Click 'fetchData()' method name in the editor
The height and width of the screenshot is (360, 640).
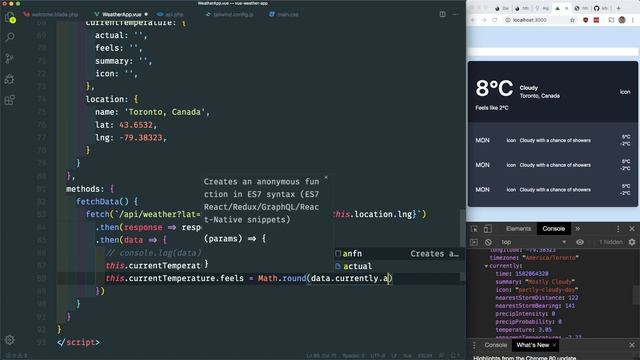pyautogui.click(x=102, y=202)
